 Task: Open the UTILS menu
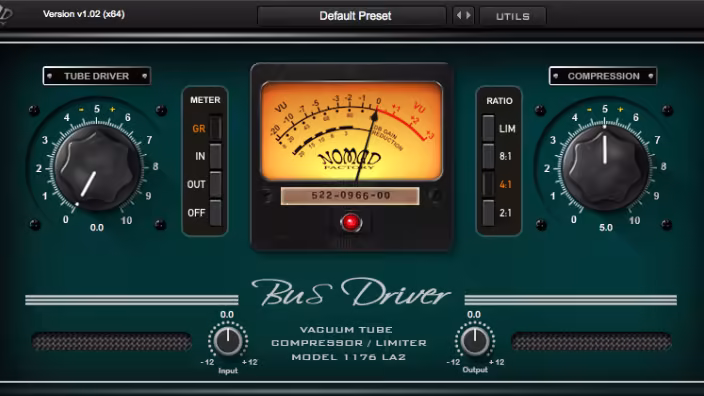513,17
